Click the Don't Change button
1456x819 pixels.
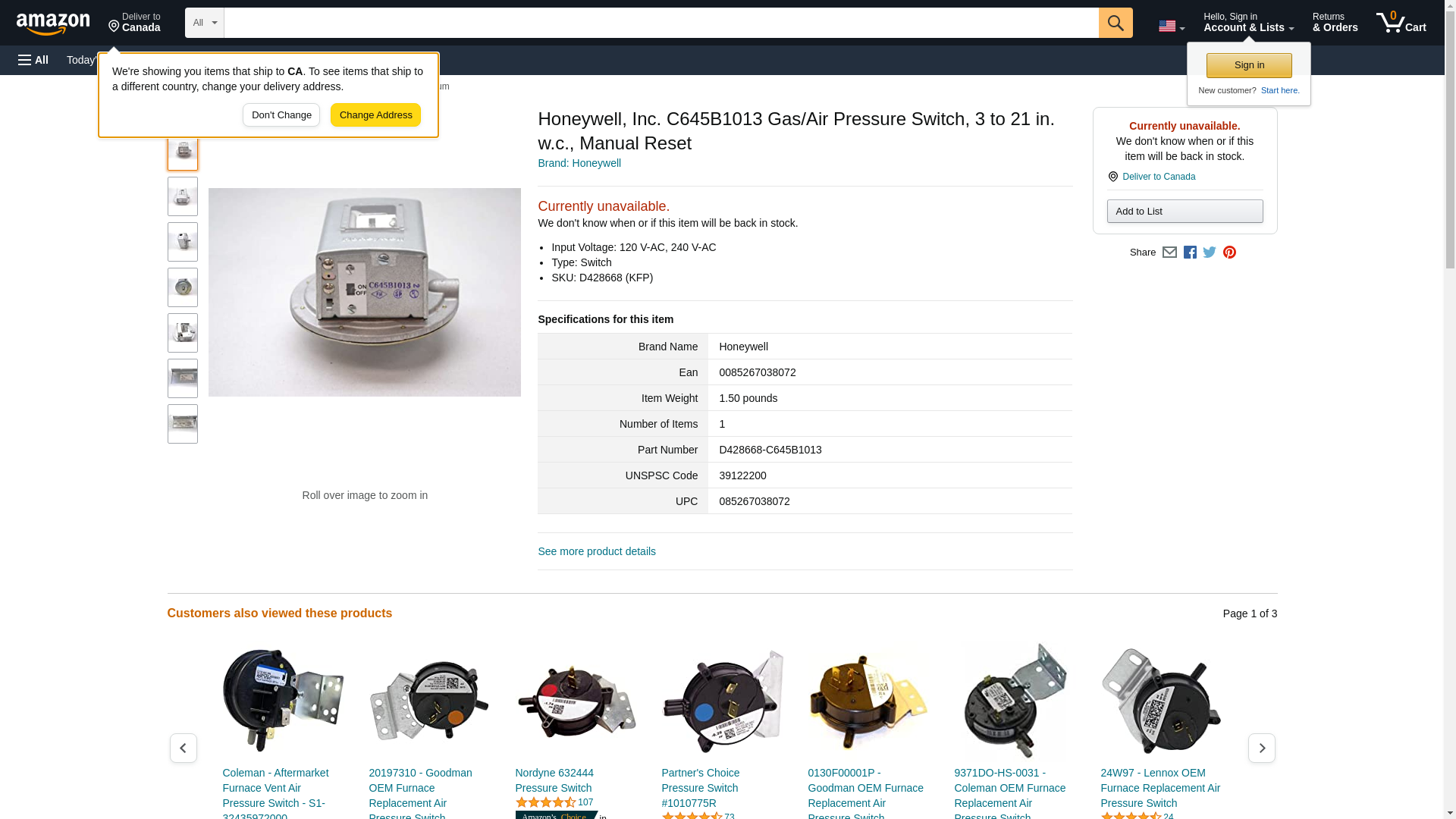point(281,115)
